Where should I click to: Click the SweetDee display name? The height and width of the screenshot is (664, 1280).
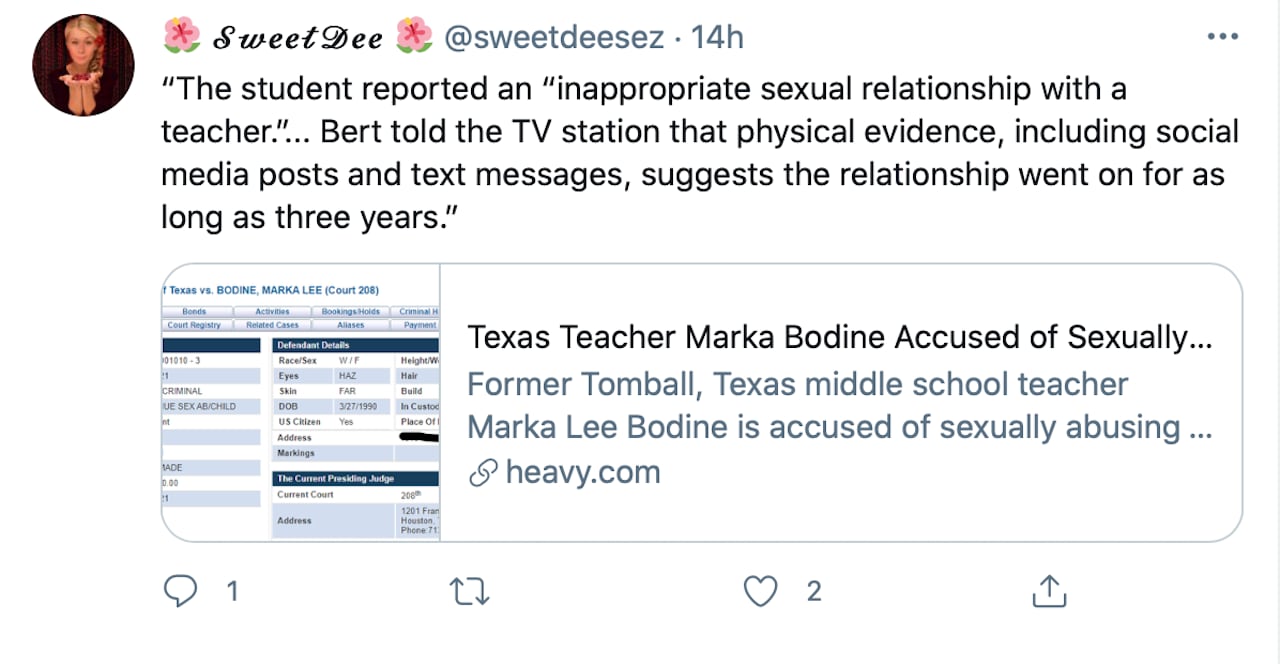[297, 38]
